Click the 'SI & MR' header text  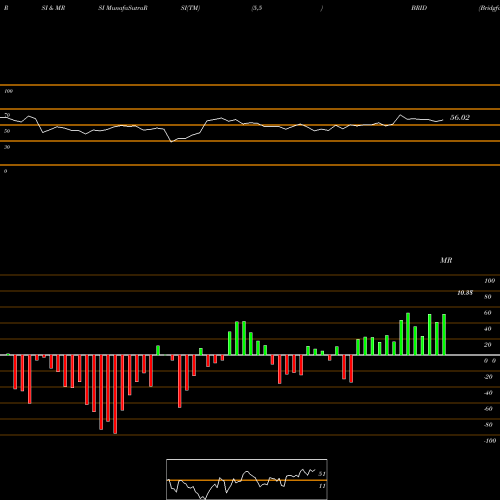coord(53,8)
